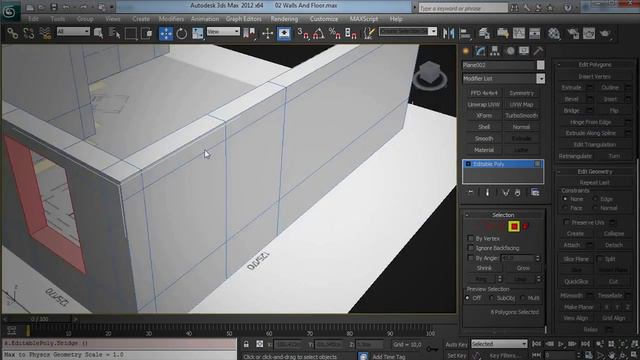Open the MAXScript menu
The height and width of the screenshot is (360, 640).
click(x=364, y=19)
